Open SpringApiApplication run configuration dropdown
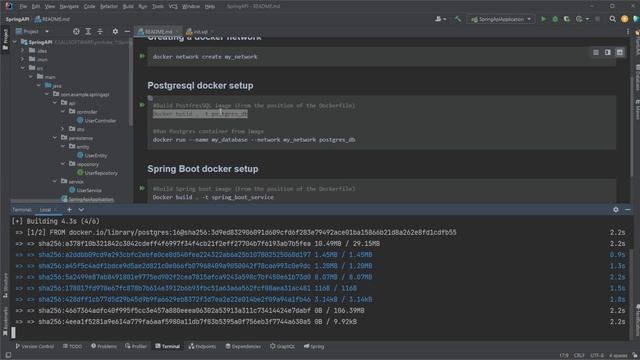This screenshot has width=640, height=360. pos(501,19)
